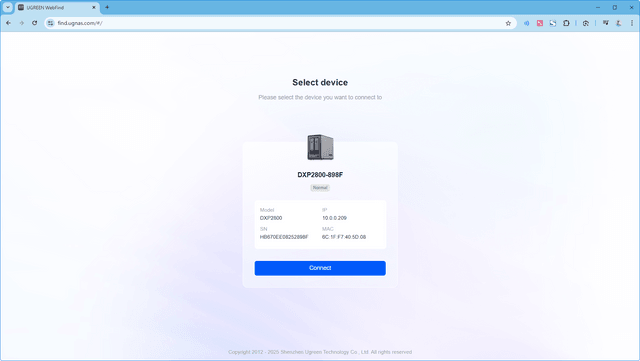Open a new tab with plus button

click(107, 7)
